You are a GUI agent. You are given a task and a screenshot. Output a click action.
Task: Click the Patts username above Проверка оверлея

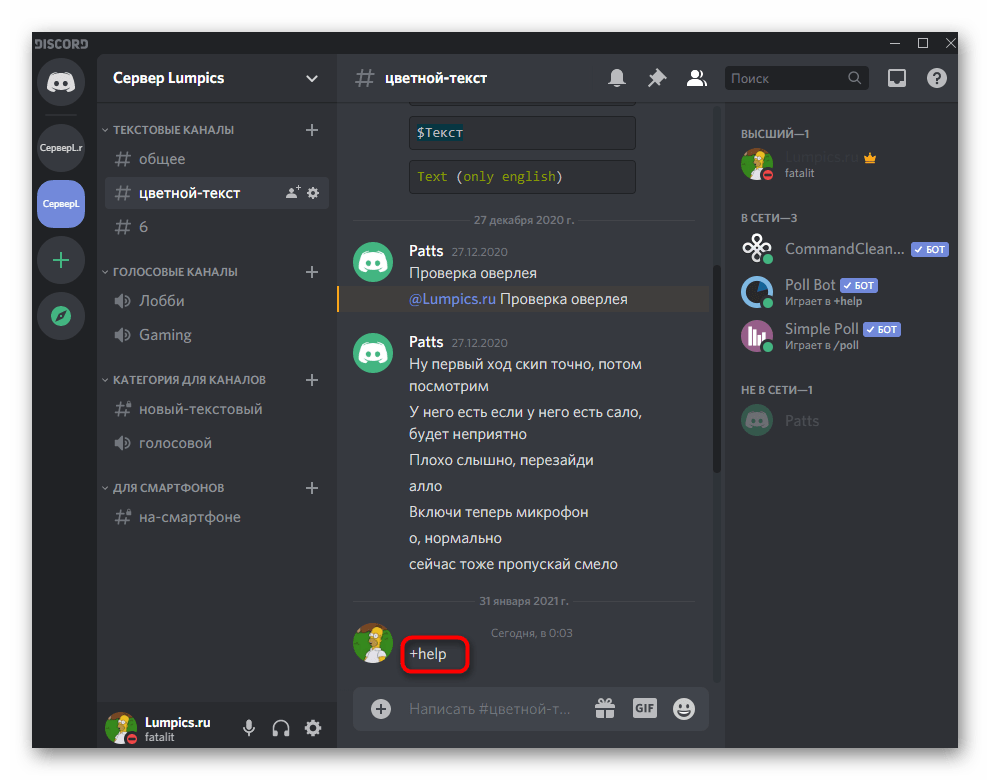426,251
